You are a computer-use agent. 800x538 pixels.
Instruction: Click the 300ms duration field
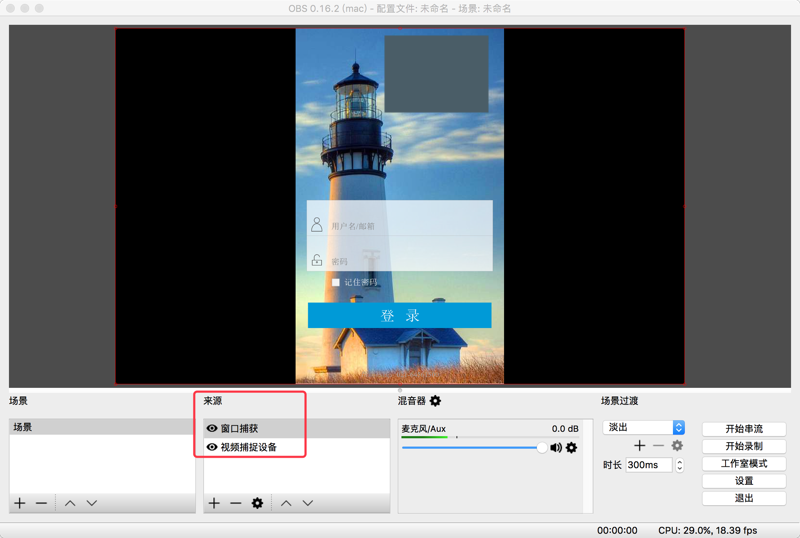click(649, 465)
